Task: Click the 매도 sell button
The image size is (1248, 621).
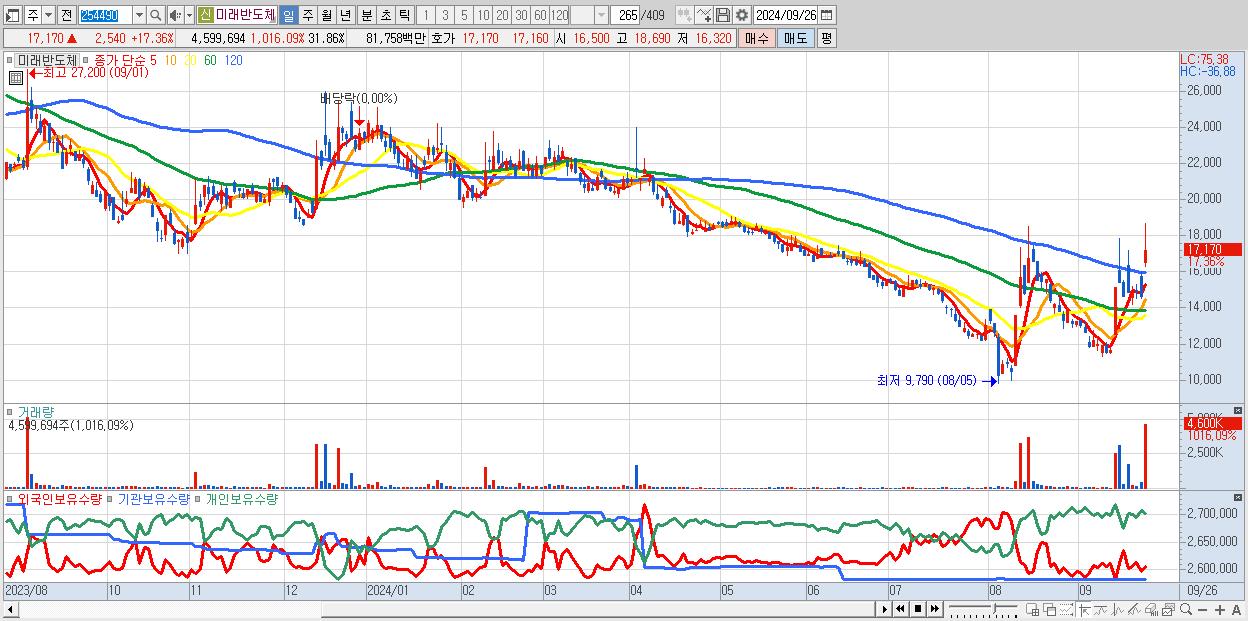Action: (x=796, y=38)
